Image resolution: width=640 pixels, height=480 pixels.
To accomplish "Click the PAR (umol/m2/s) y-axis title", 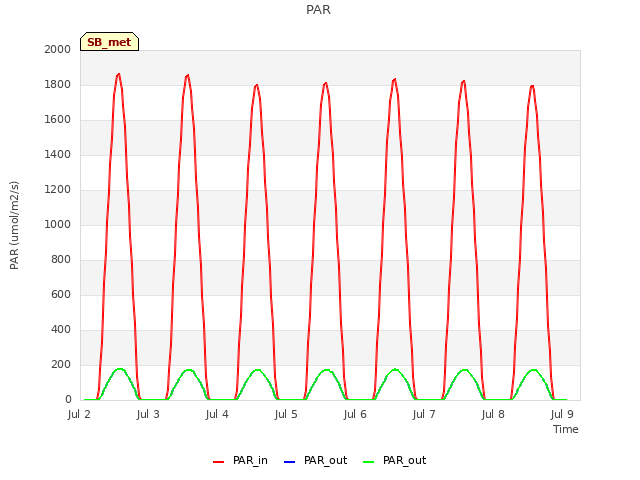I will click(x=14, y=225).
